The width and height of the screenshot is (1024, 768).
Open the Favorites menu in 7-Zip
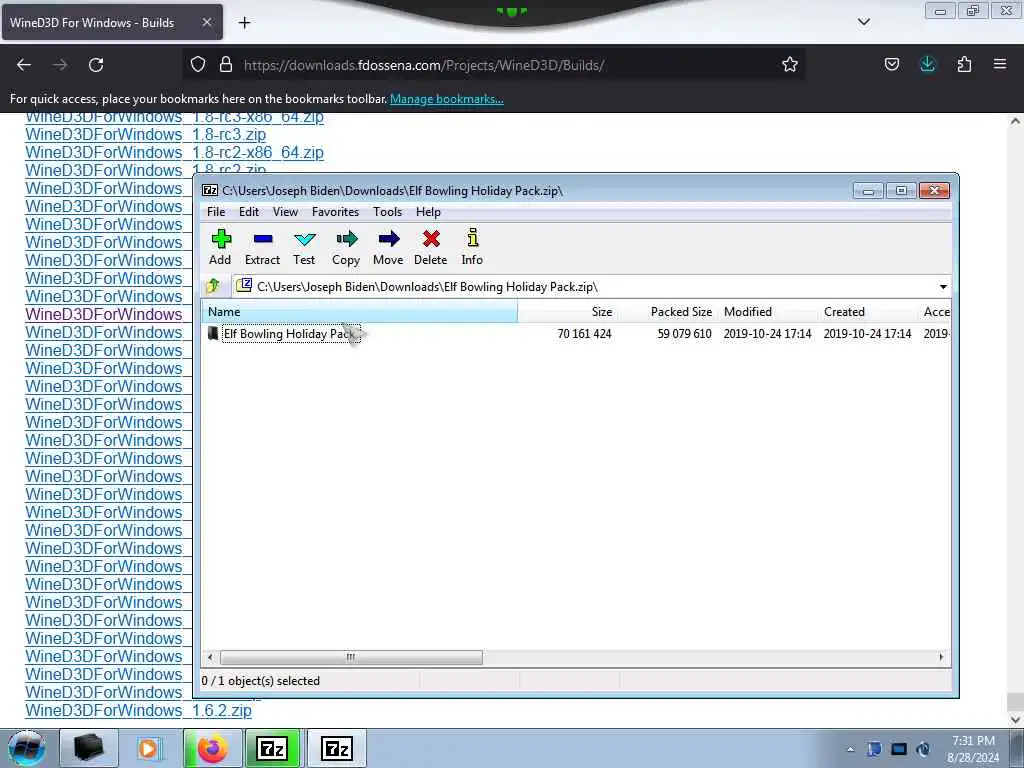point(335,212)
